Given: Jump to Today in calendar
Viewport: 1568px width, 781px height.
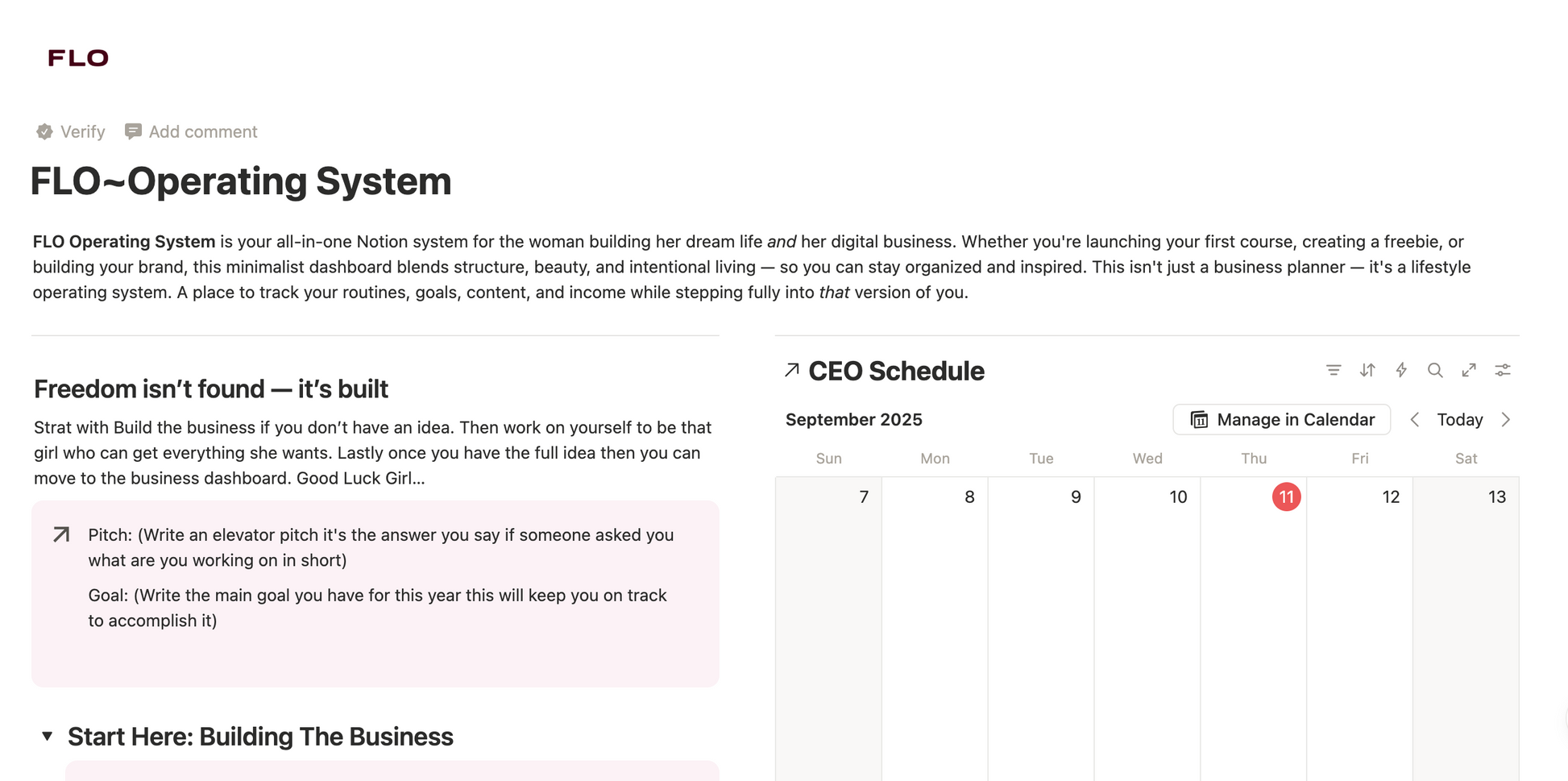Looking at the screenshot, I should pyautogui.click(x=1459, y=420).
